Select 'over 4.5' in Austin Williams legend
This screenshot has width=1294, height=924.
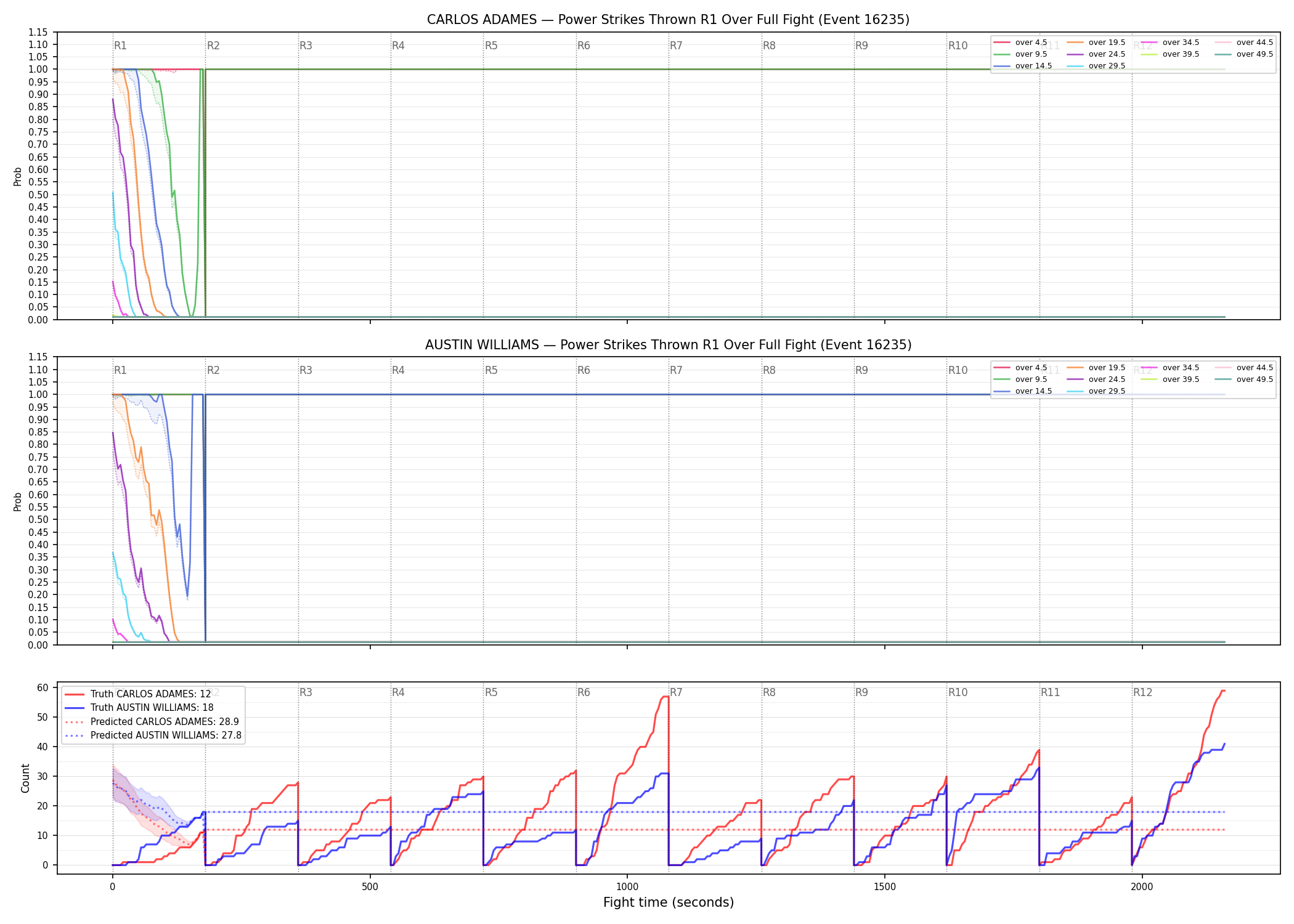(x=1020, y=368)
